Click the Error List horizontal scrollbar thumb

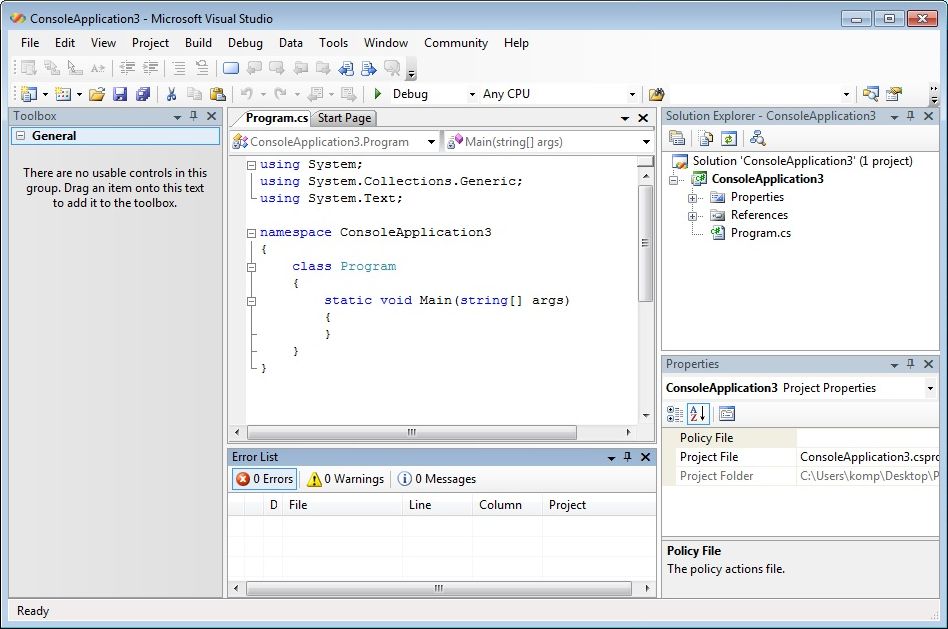click(x=439, y=588)
